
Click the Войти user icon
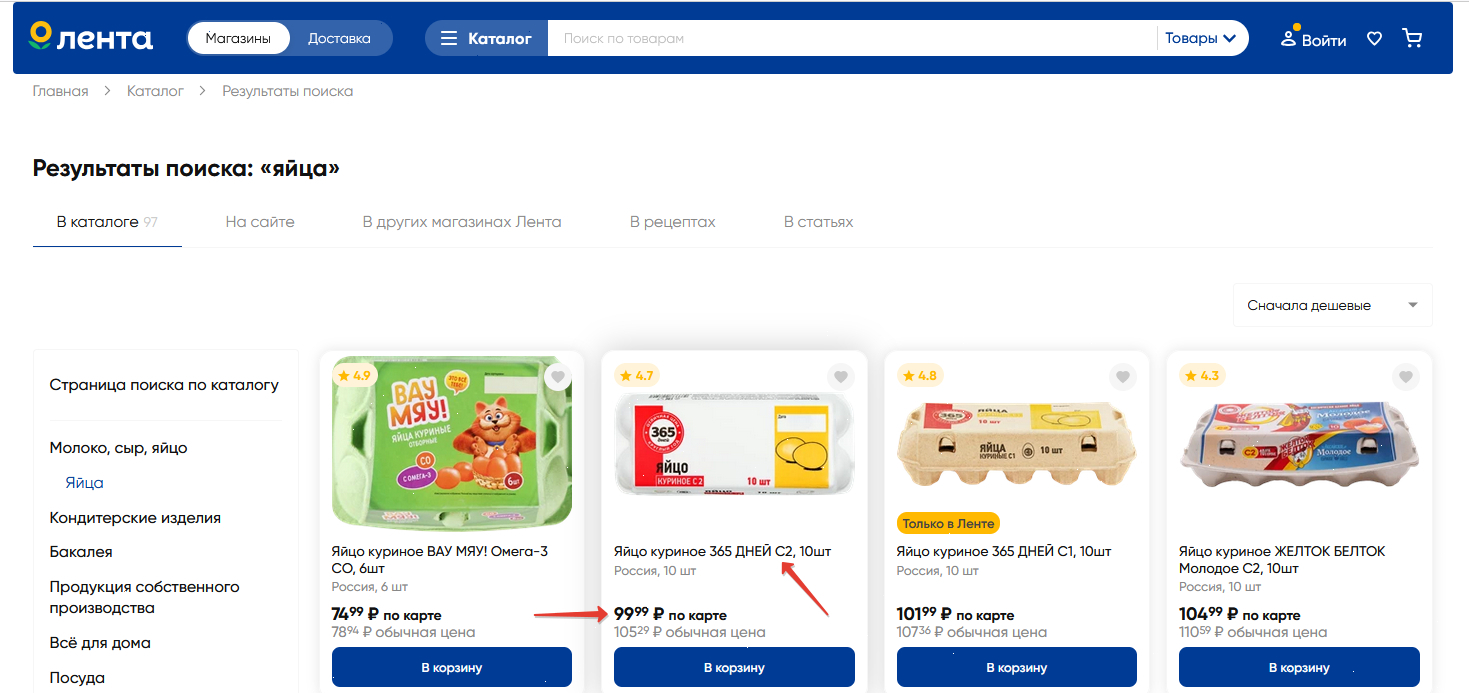click(x=1289, y=39)
